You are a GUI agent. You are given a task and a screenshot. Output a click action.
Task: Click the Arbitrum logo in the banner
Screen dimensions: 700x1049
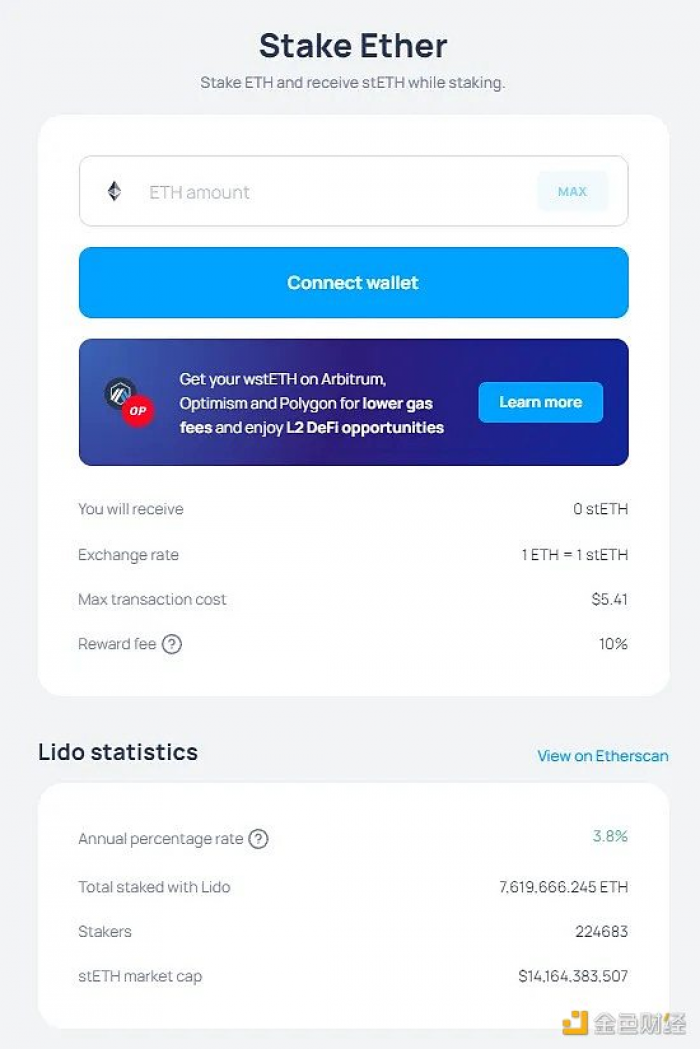(120, 393)
